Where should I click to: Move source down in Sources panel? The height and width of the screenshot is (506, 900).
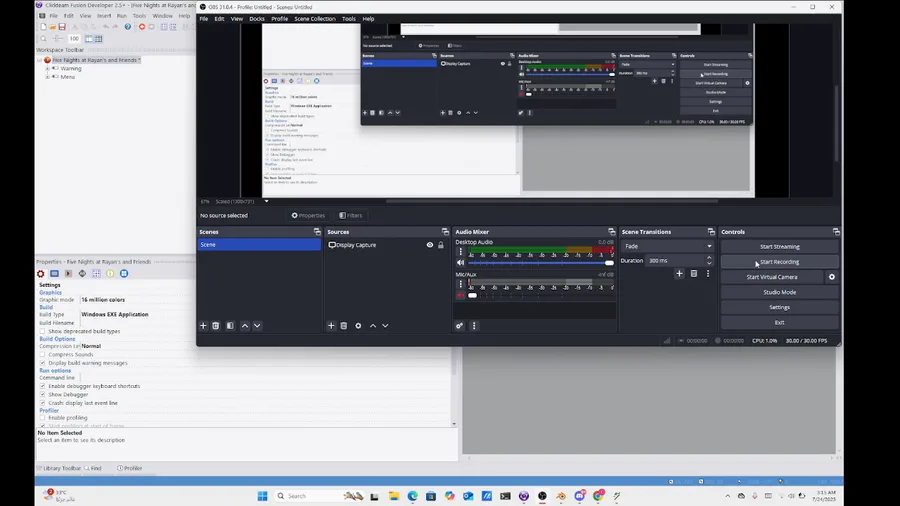point(385,326)
